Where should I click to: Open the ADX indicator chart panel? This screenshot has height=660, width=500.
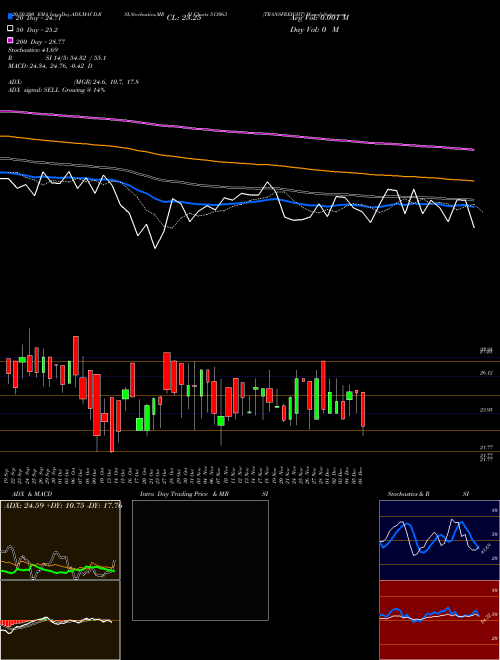60,540
